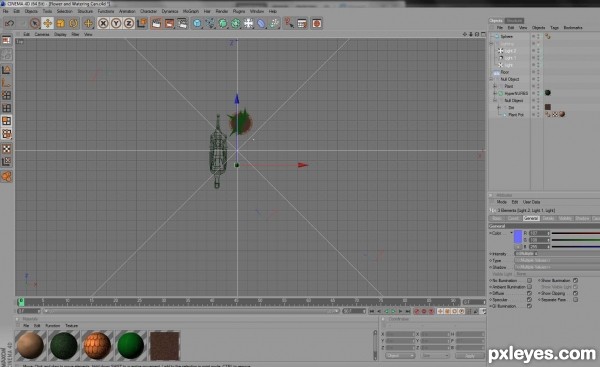Select the Sphere object in tree

506,36
